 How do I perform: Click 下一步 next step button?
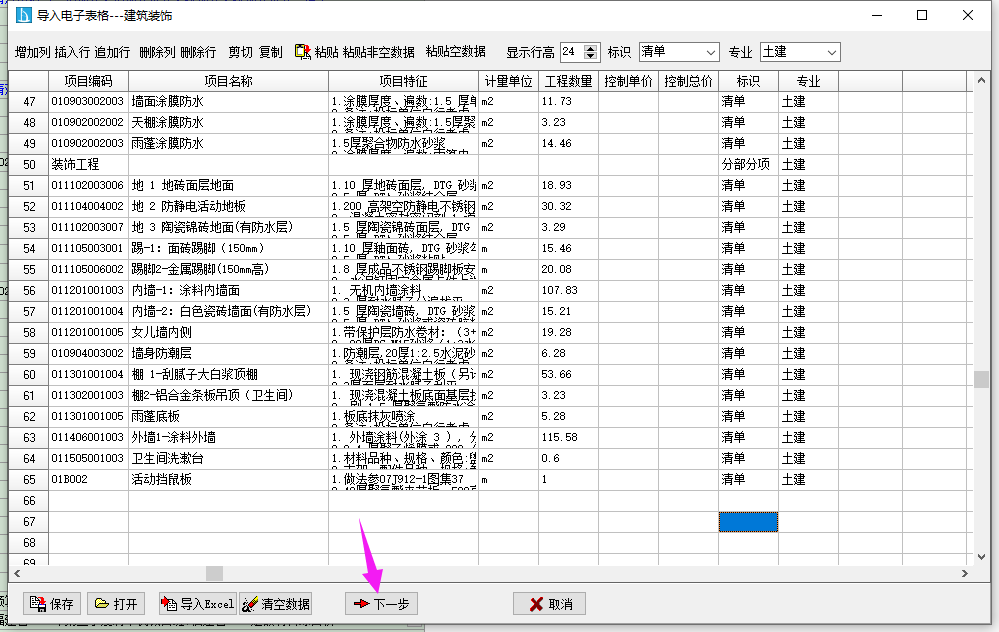click(x=382, y=604)
